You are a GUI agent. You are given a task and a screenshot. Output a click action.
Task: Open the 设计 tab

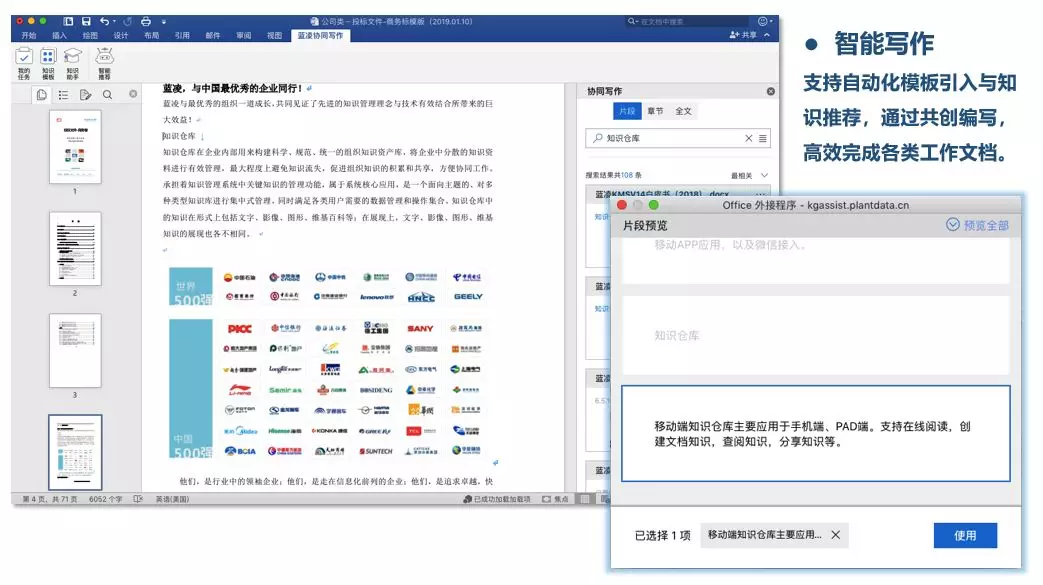(x=120, y=35)
